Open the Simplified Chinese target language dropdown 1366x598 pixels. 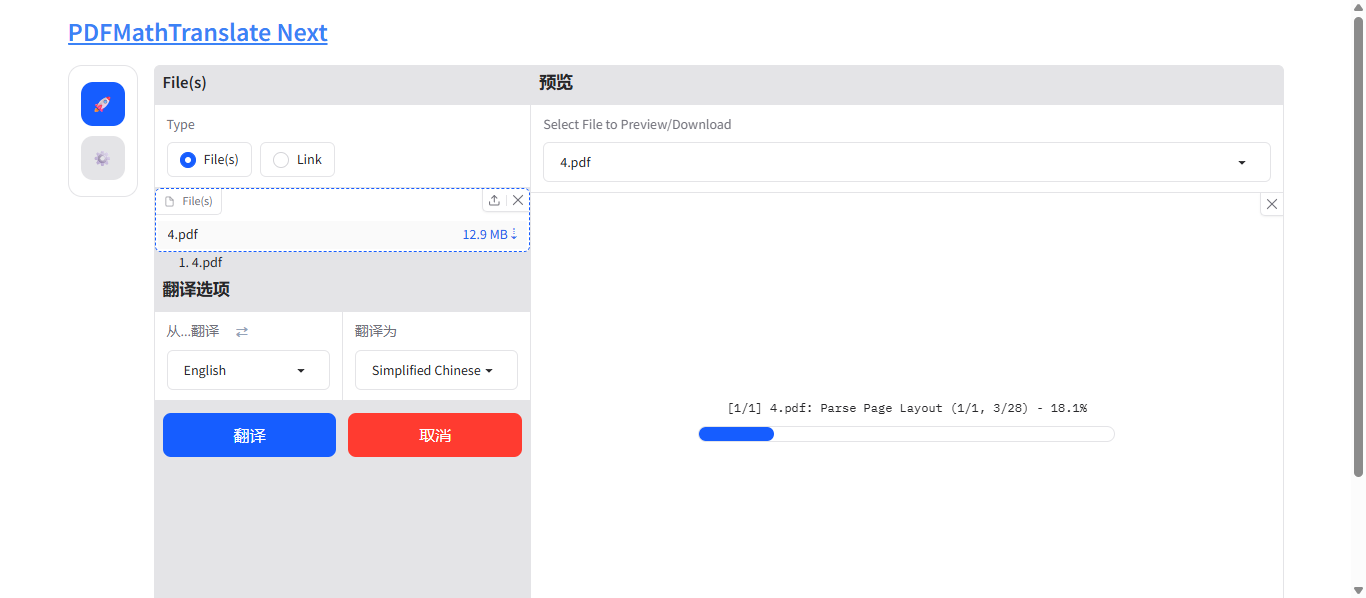[x=436, y=370]
